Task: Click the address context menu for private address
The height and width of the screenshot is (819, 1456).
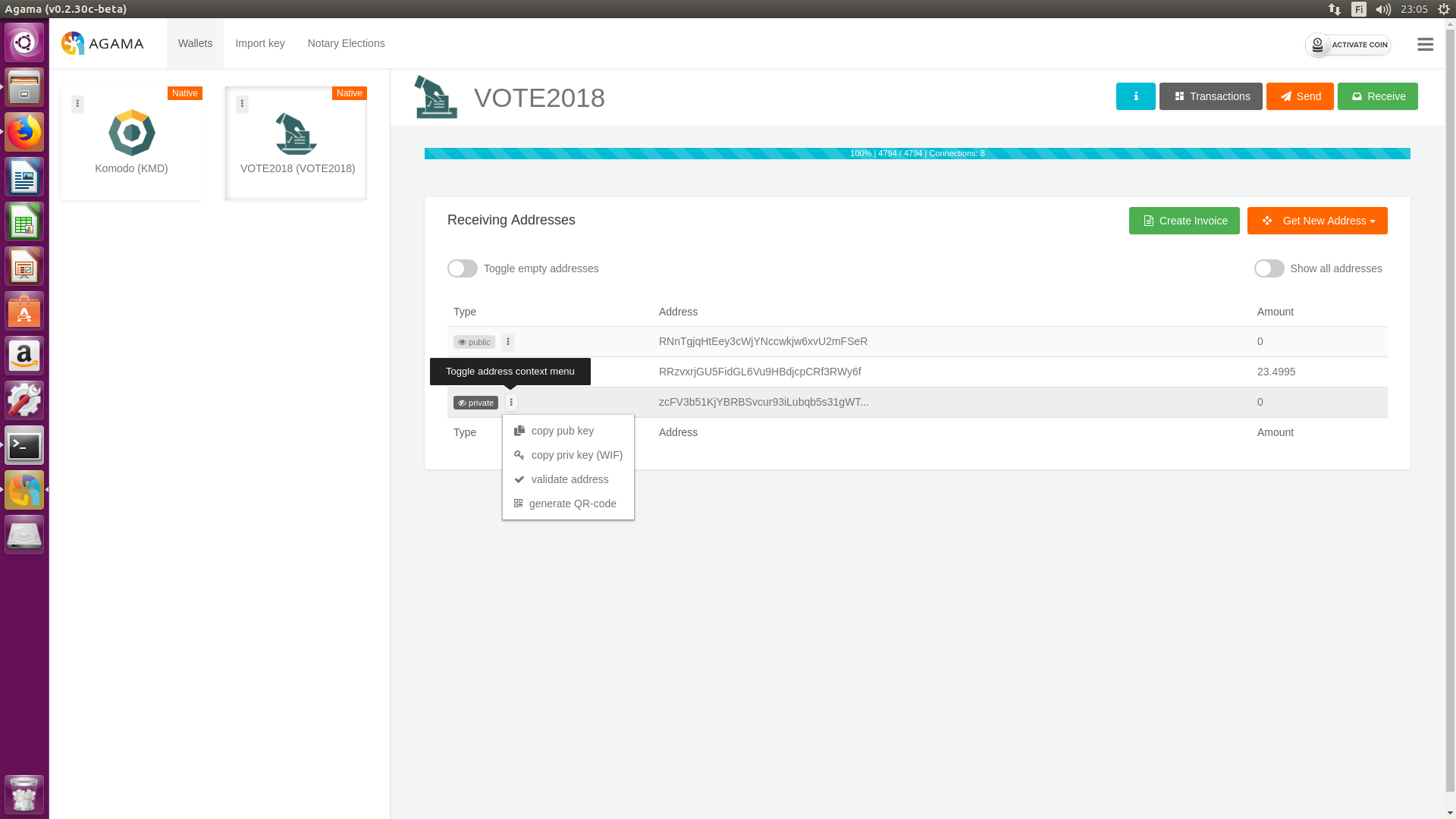Action: click(x=511, y=401)
